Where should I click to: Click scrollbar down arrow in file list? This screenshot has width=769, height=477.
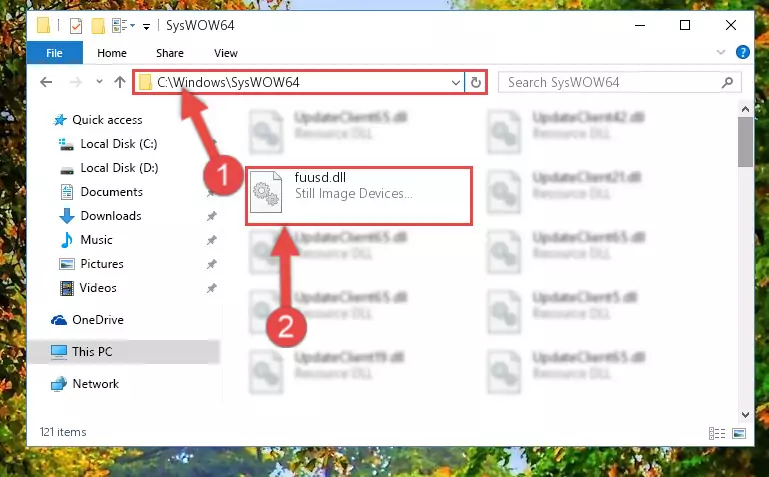[745, 415]
